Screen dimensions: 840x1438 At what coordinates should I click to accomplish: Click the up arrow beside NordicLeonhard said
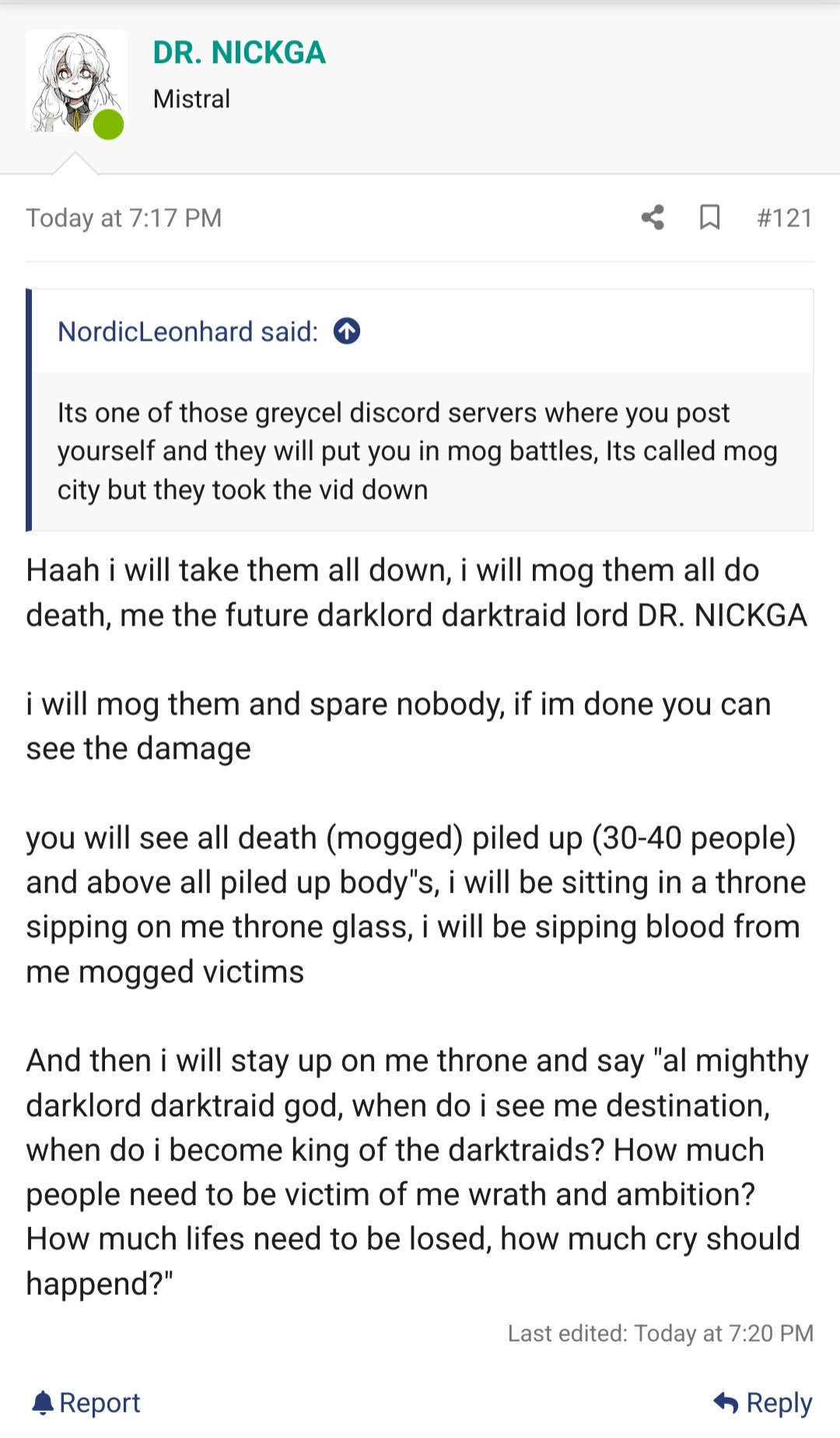click(x=347, y=331)
